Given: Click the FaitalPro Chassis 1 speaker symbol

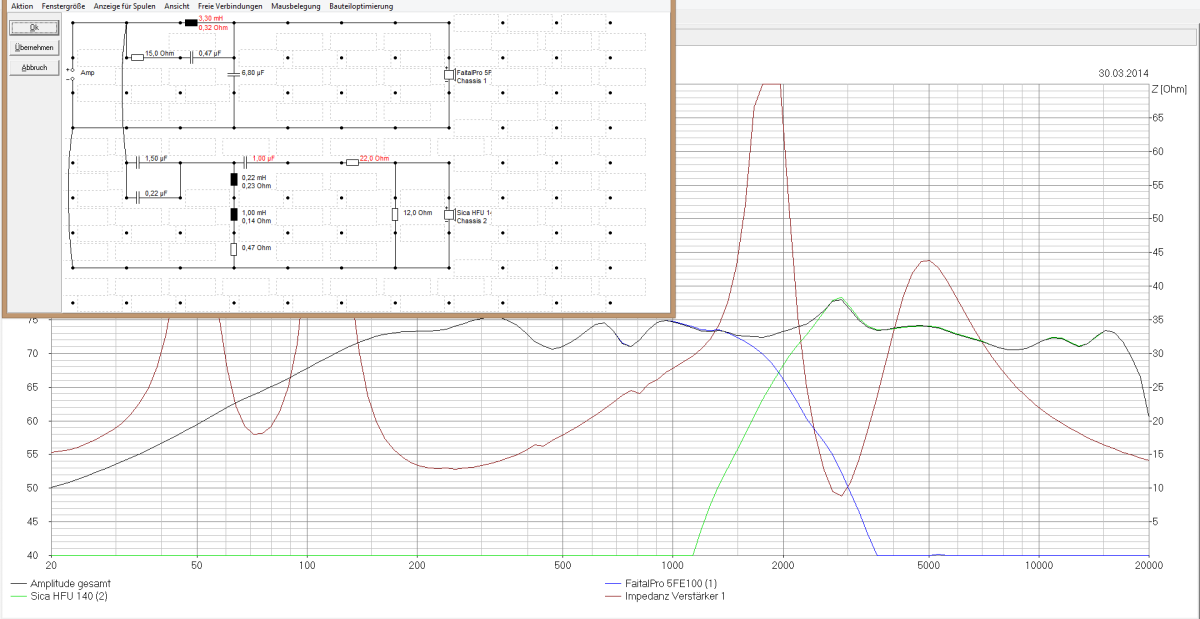Looking at the screenshot, I should [x=449, y=75].
